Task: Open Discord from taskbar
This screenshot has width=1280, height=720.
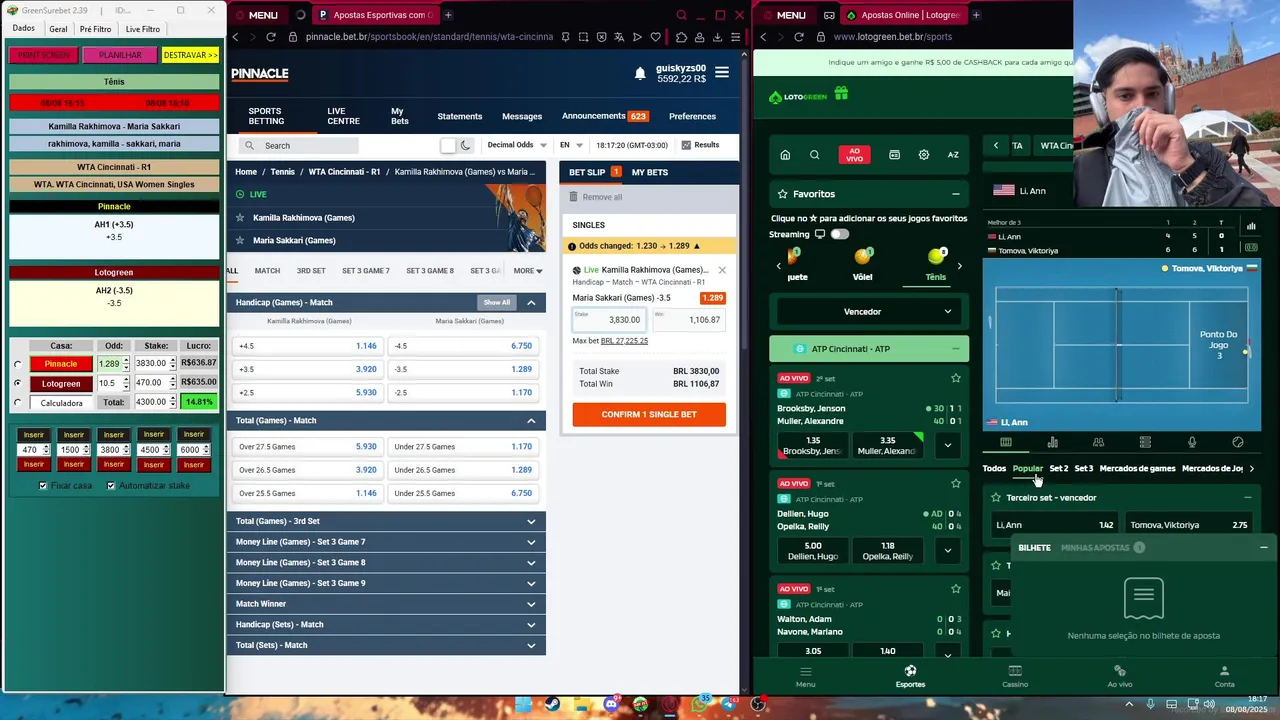Action: [x=611, y=705]
